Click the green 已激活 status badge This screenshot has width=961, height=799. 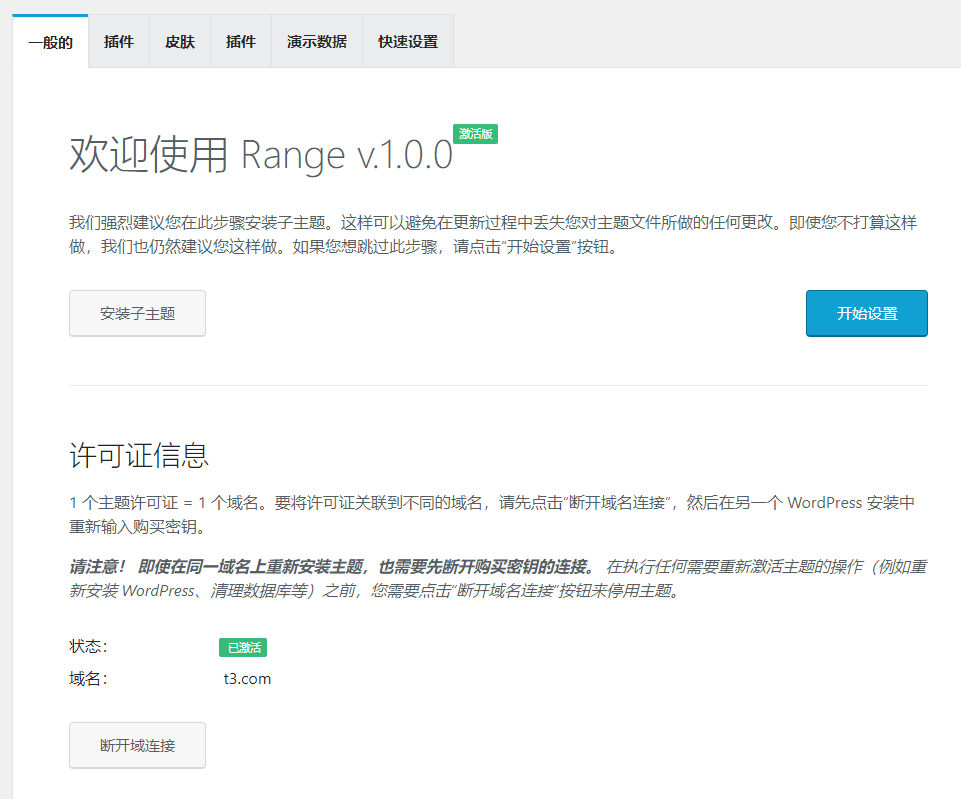click(x=243, y=647)
